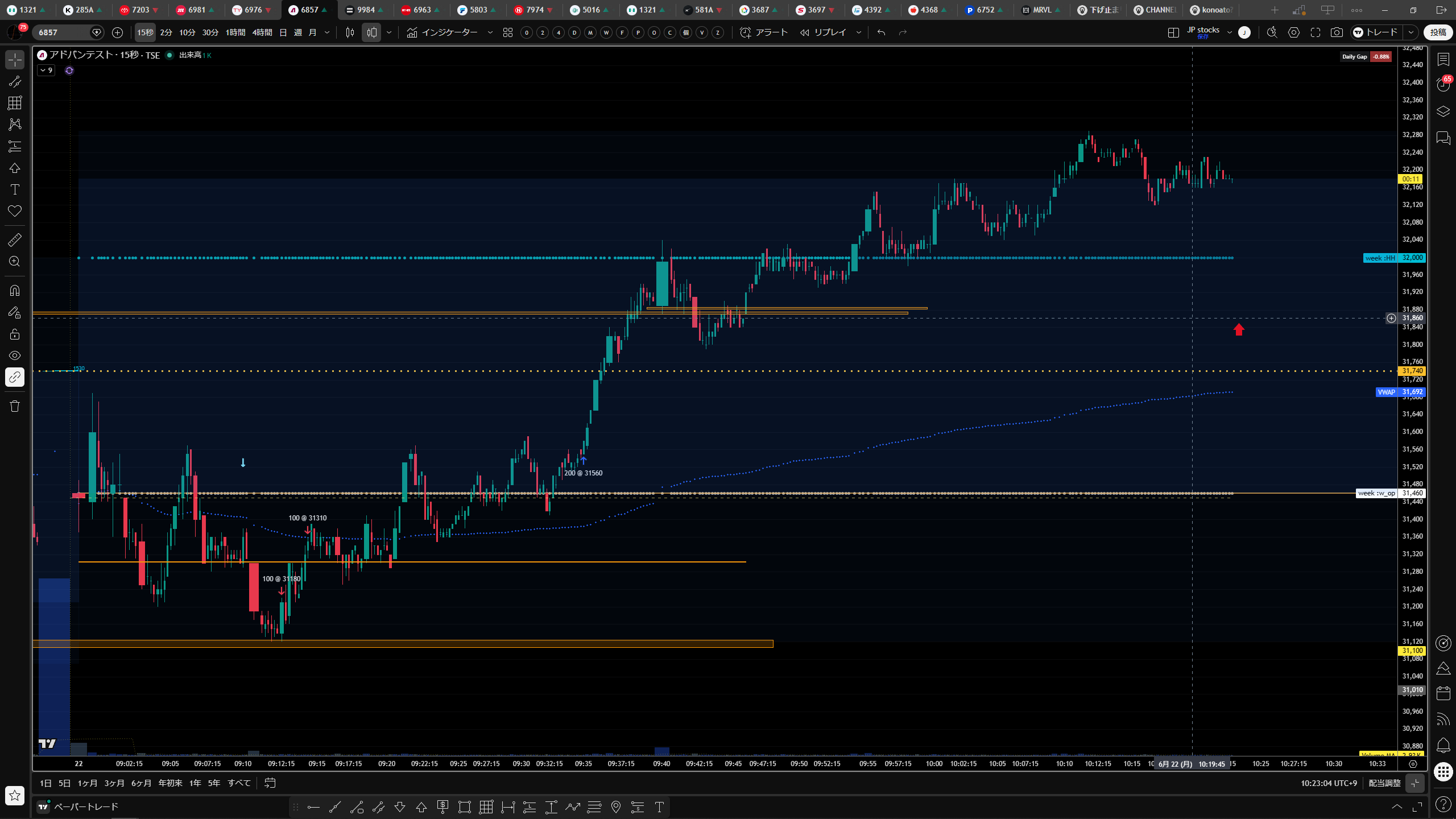Open the time interval dropdown chevron

click(327, 32)
